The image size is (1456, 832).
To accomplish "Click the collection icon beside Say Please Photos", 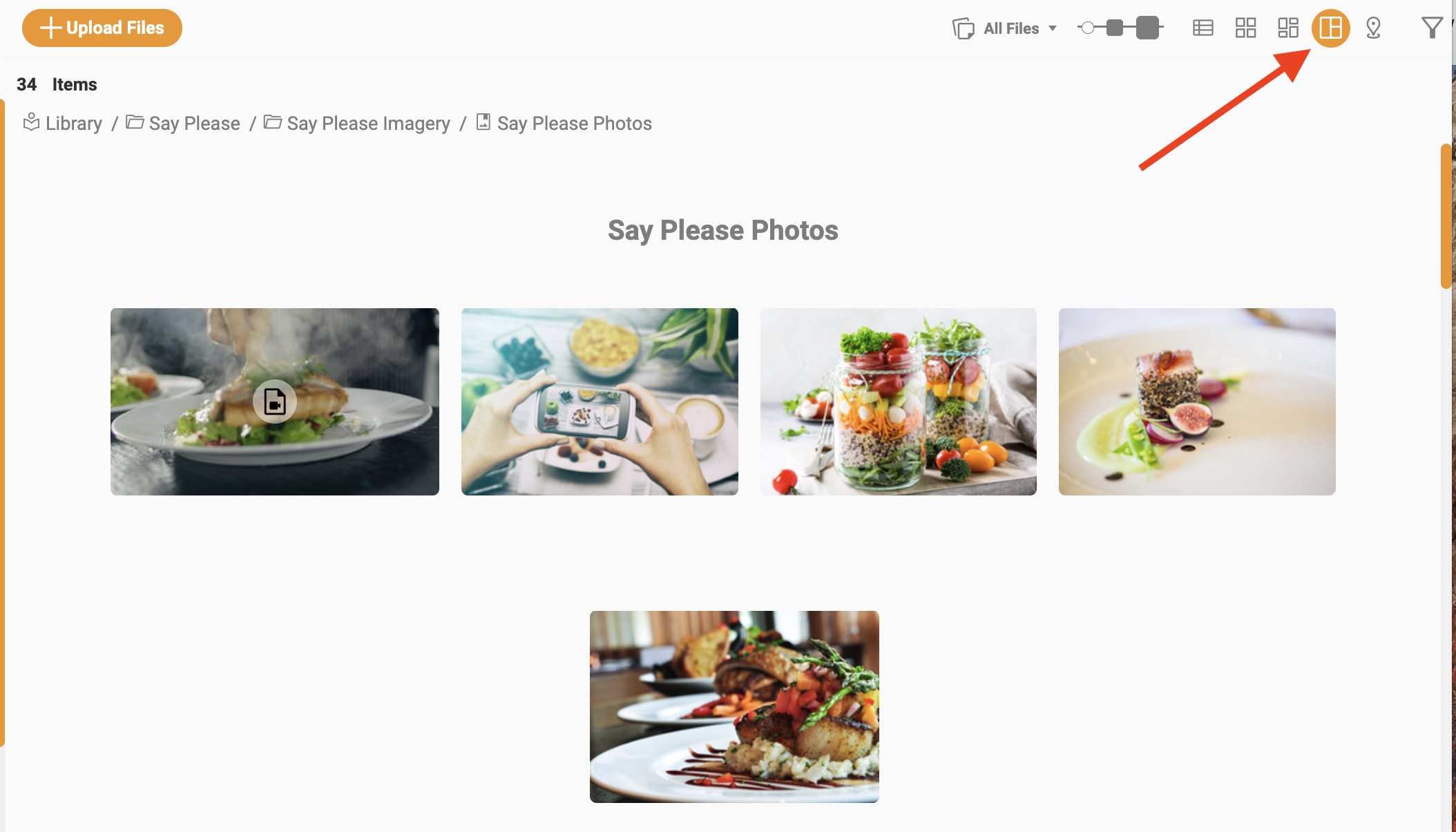I will pyautogui.click(x=483, y=122).
